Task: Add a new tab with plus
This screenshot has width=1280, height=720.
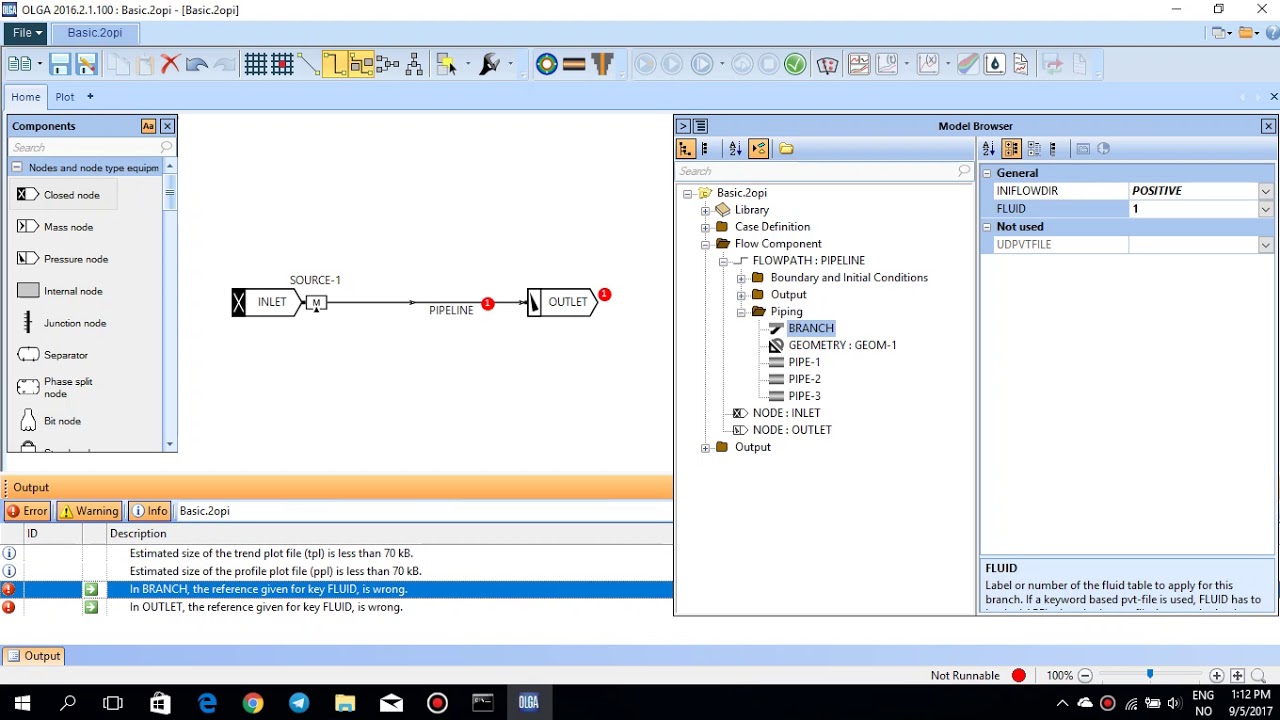Action: click(90, 97)
